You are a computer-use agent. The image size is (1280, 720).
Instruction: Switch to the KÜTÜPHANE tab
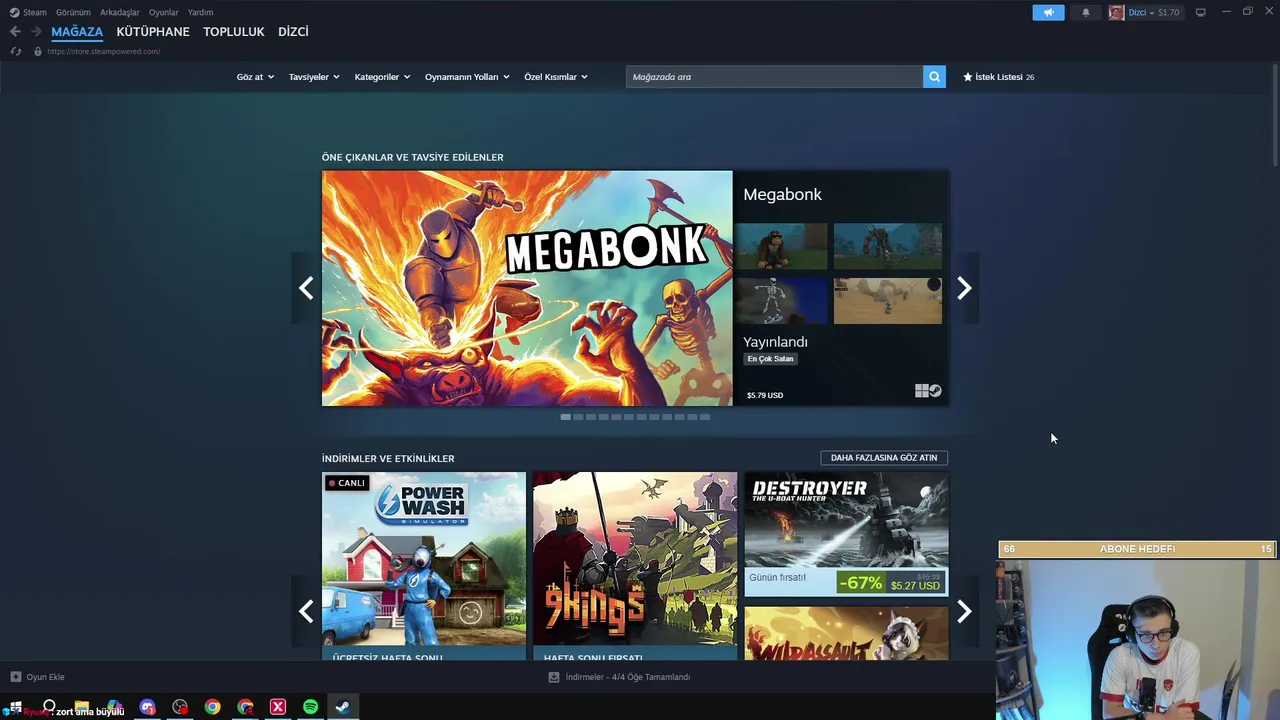[153, 32]
